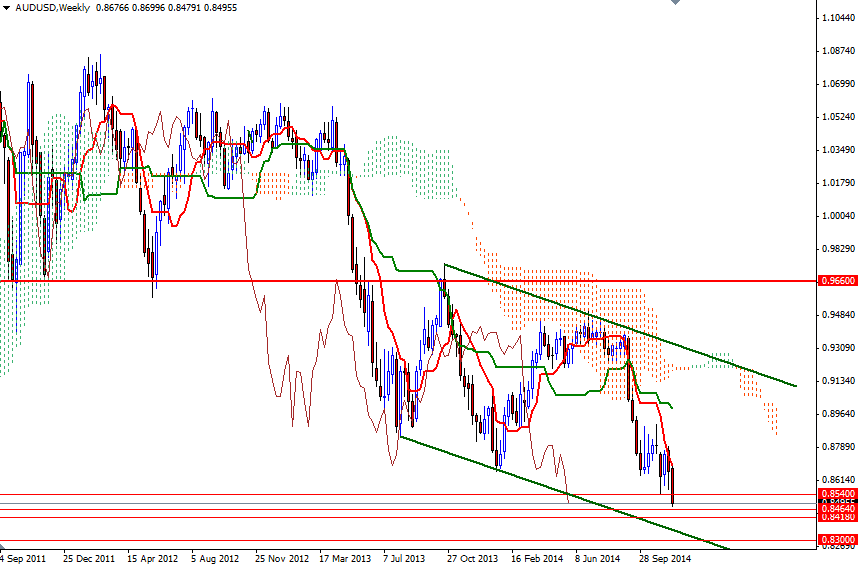Click the 1.00040 price scale value
The image size is (858, 566).
pos(838,215)
